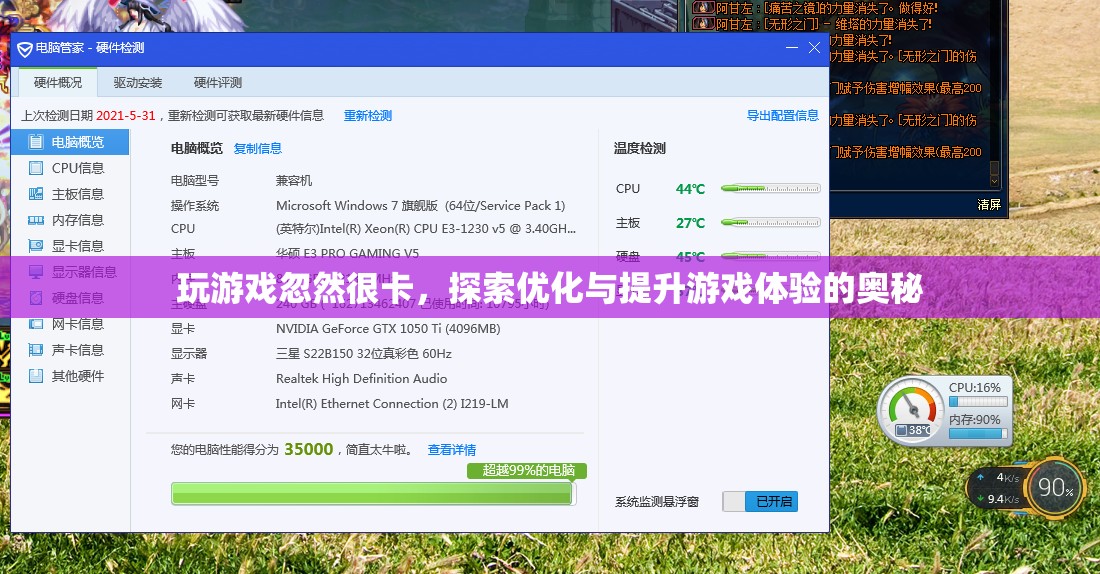Image resolution: width=1100 pixels, height=574 pixels.
Task: Select 其他硬件 in the sidebar
Action: coord(70,375)
